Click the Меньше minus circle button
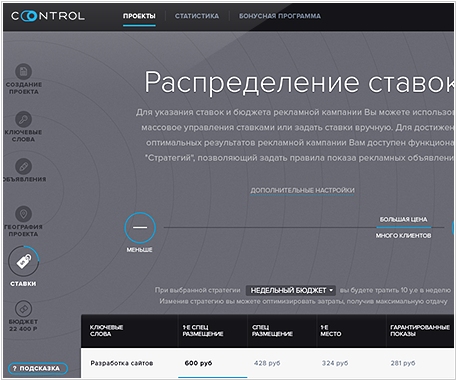Image resolution: width=456 pixels, height=380 pixels. (140, 228)
